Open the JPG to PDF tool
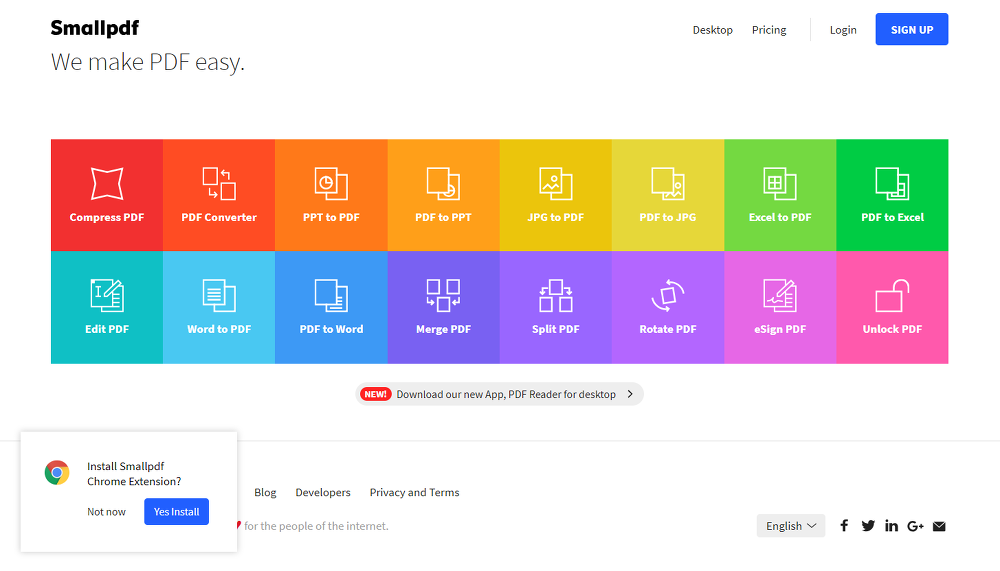The image size is (1000, 571). click(x=555, y=195)
